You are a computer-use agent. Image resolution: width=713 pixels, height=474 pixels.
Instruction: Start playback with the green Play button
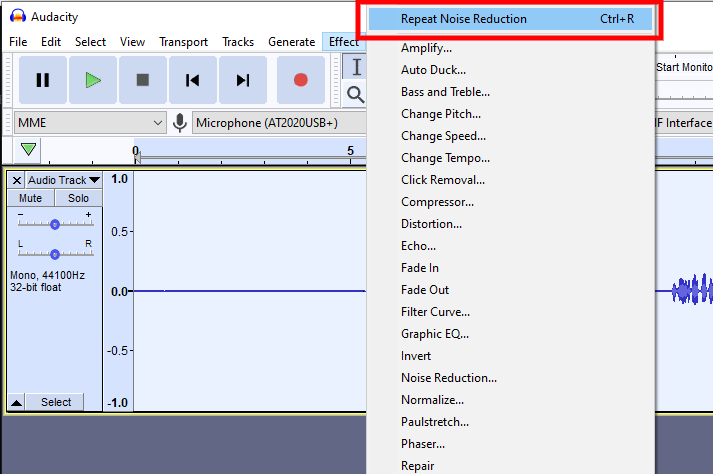pos(93,80)
